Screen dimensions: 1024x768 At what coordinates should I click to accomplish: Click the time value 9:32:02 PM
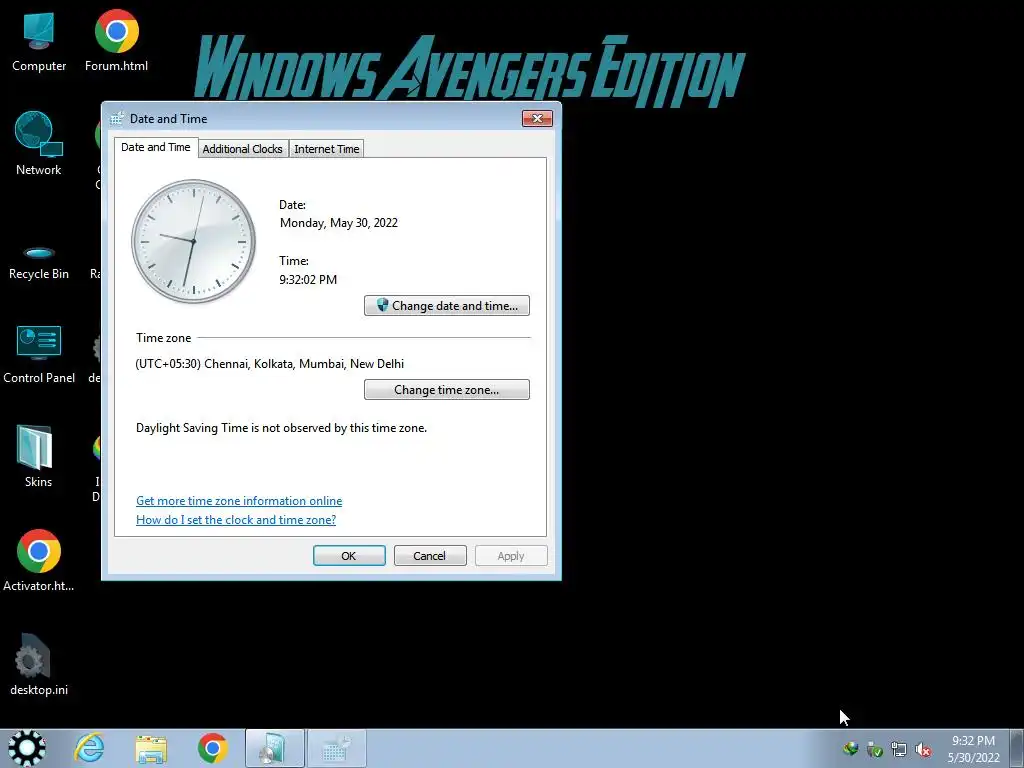tap(308, 280)
